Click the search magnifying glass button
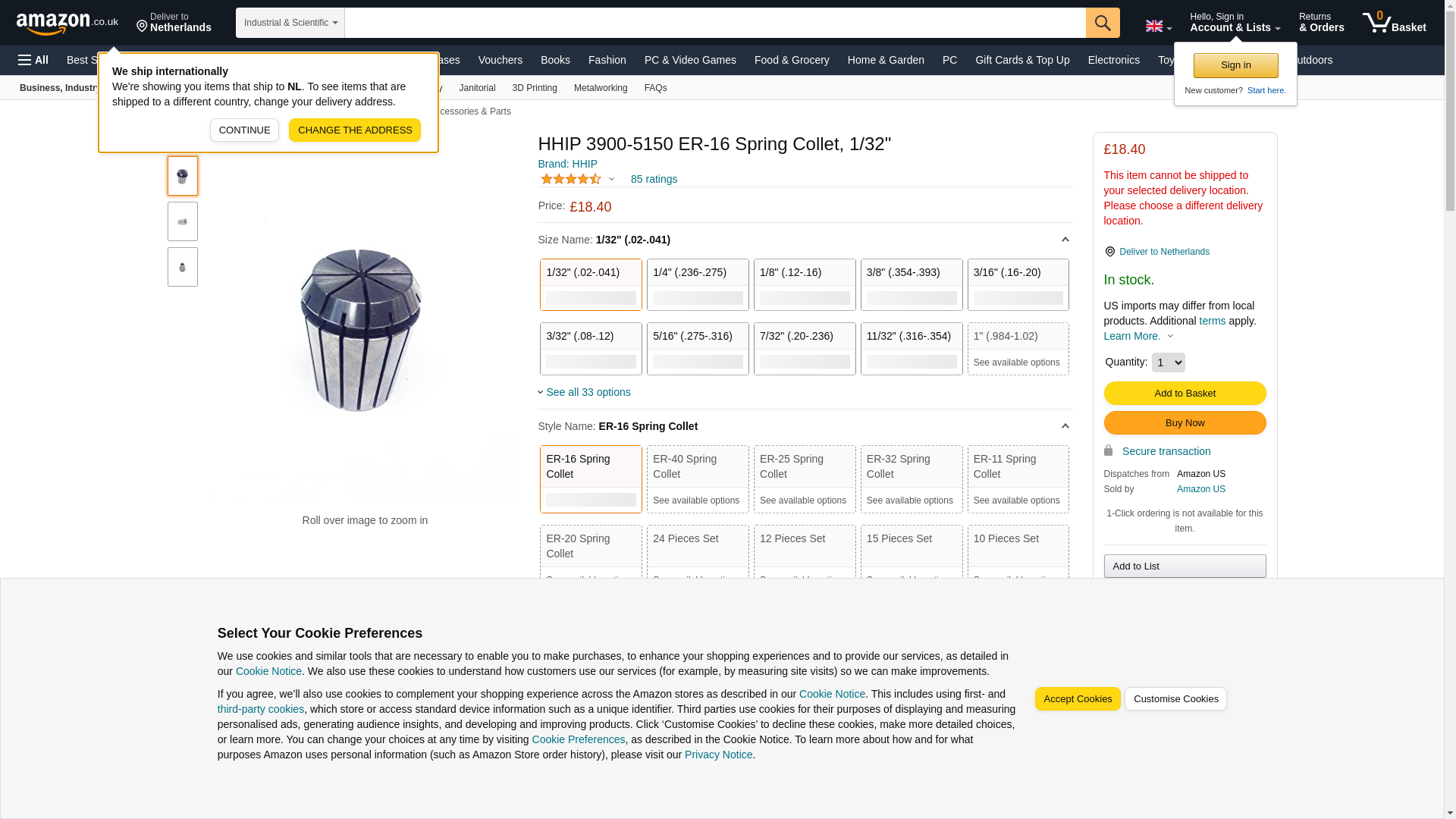Viewport: 1456px width, 819px height. click(1103, 23)
